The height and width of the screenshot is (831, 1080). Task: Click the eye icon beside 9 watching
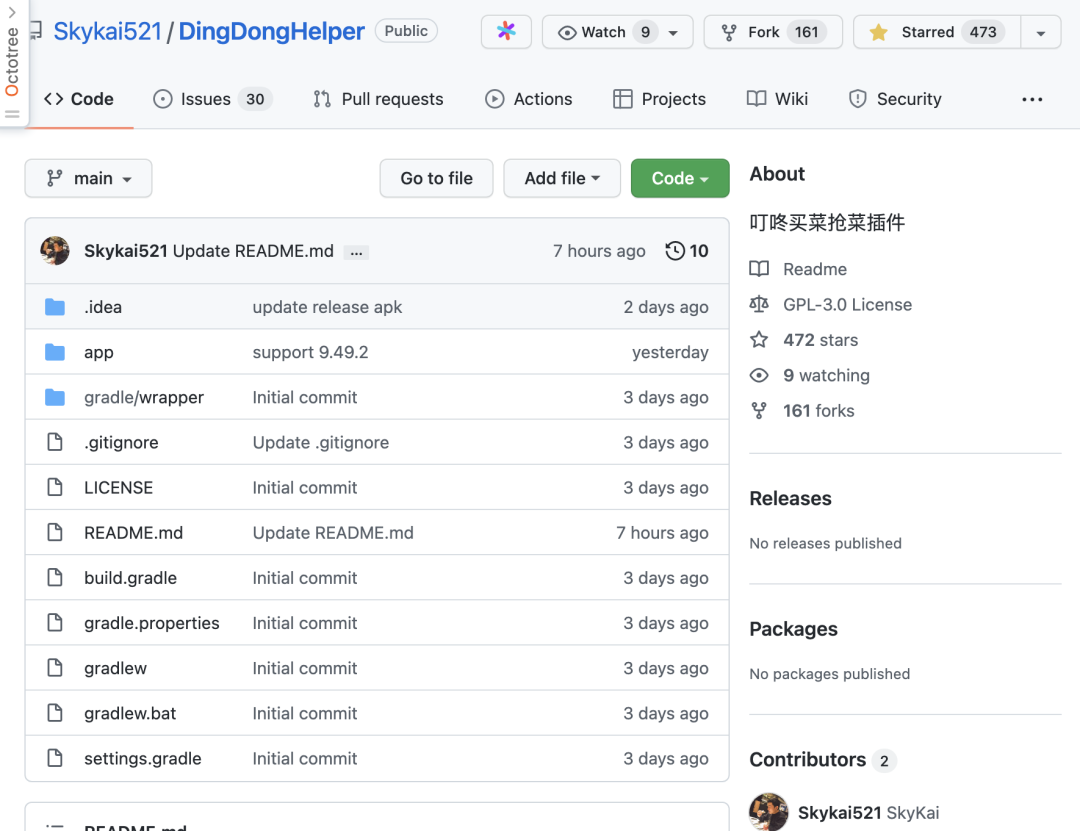coord(759,375)
